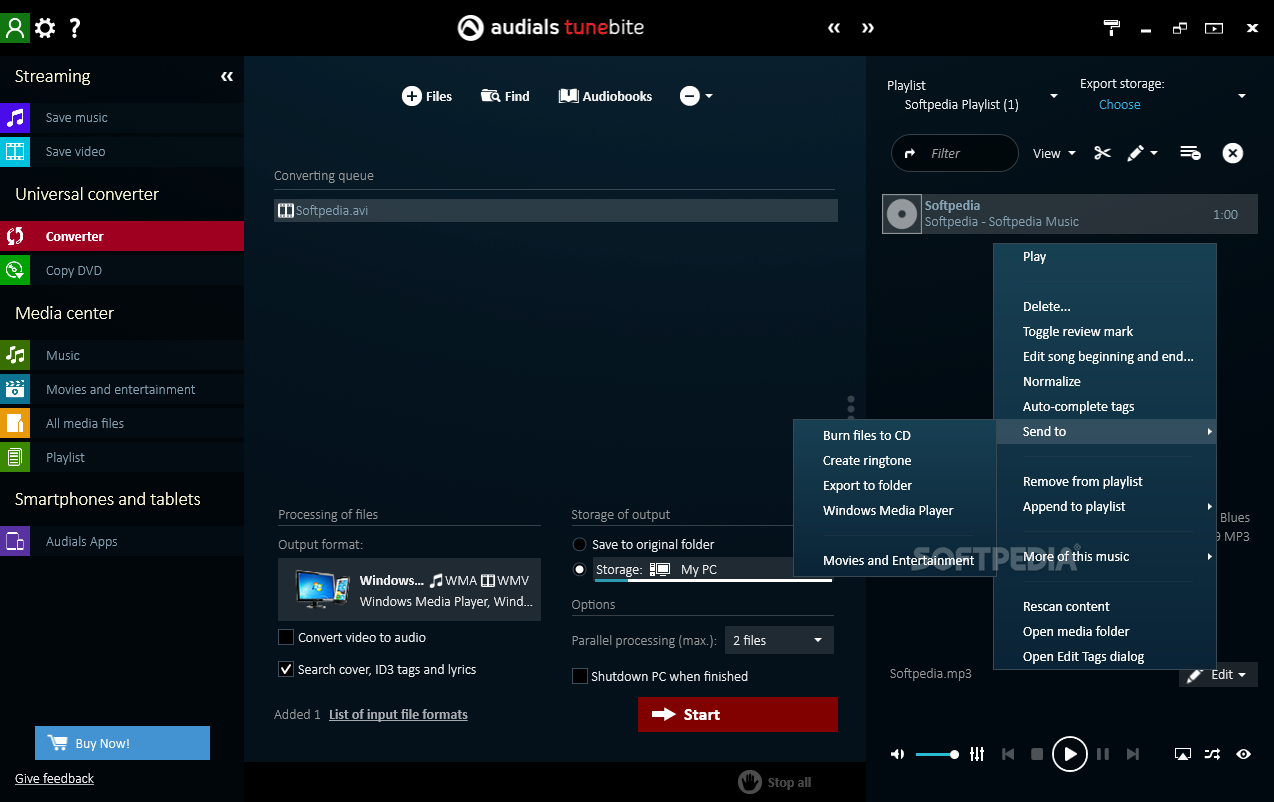Open Movies and entertainment sidebar icon
Screen dimensions: 1274x802
click(15, 389)
